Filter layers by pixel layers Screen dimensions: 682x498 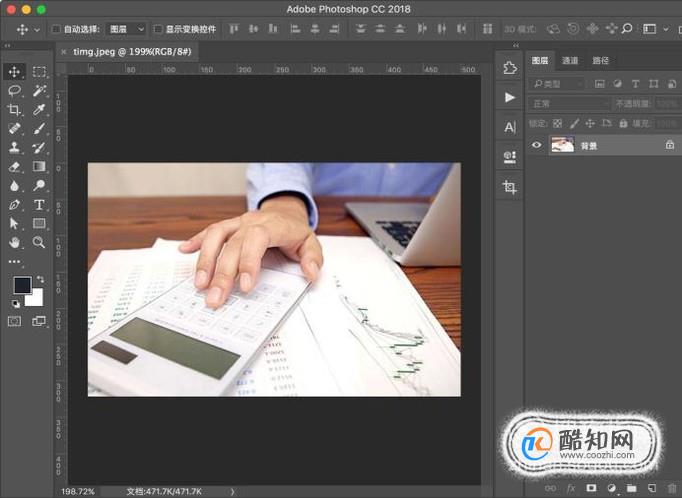coord(600,84)
